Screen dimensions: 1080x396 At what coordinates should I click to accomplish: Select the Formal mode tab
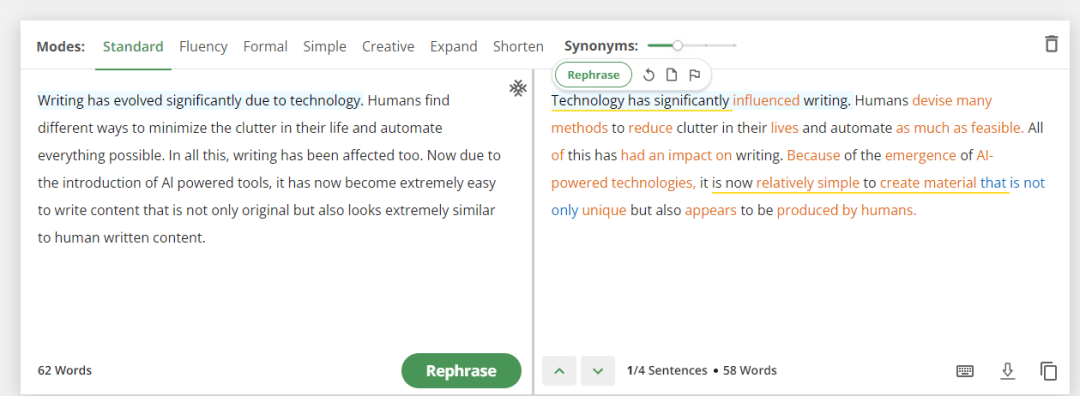(265, 47)
